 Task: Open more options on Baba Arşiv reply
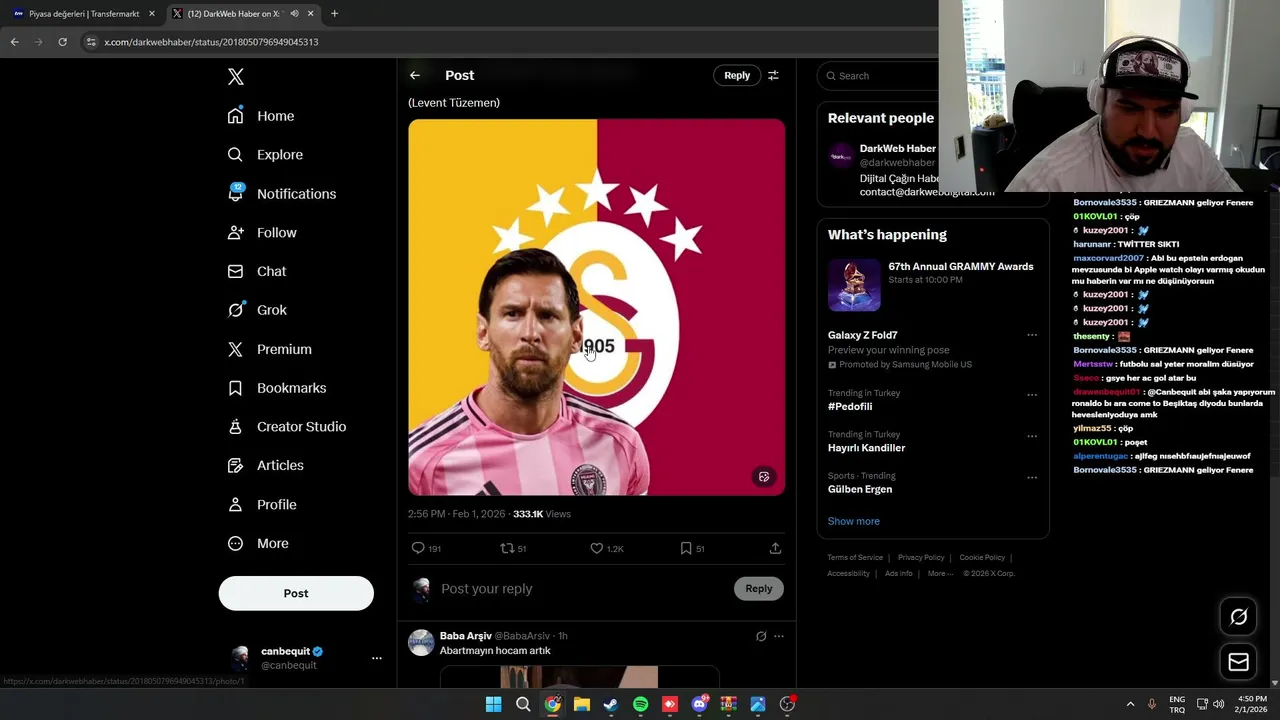(x=779, y=636)
